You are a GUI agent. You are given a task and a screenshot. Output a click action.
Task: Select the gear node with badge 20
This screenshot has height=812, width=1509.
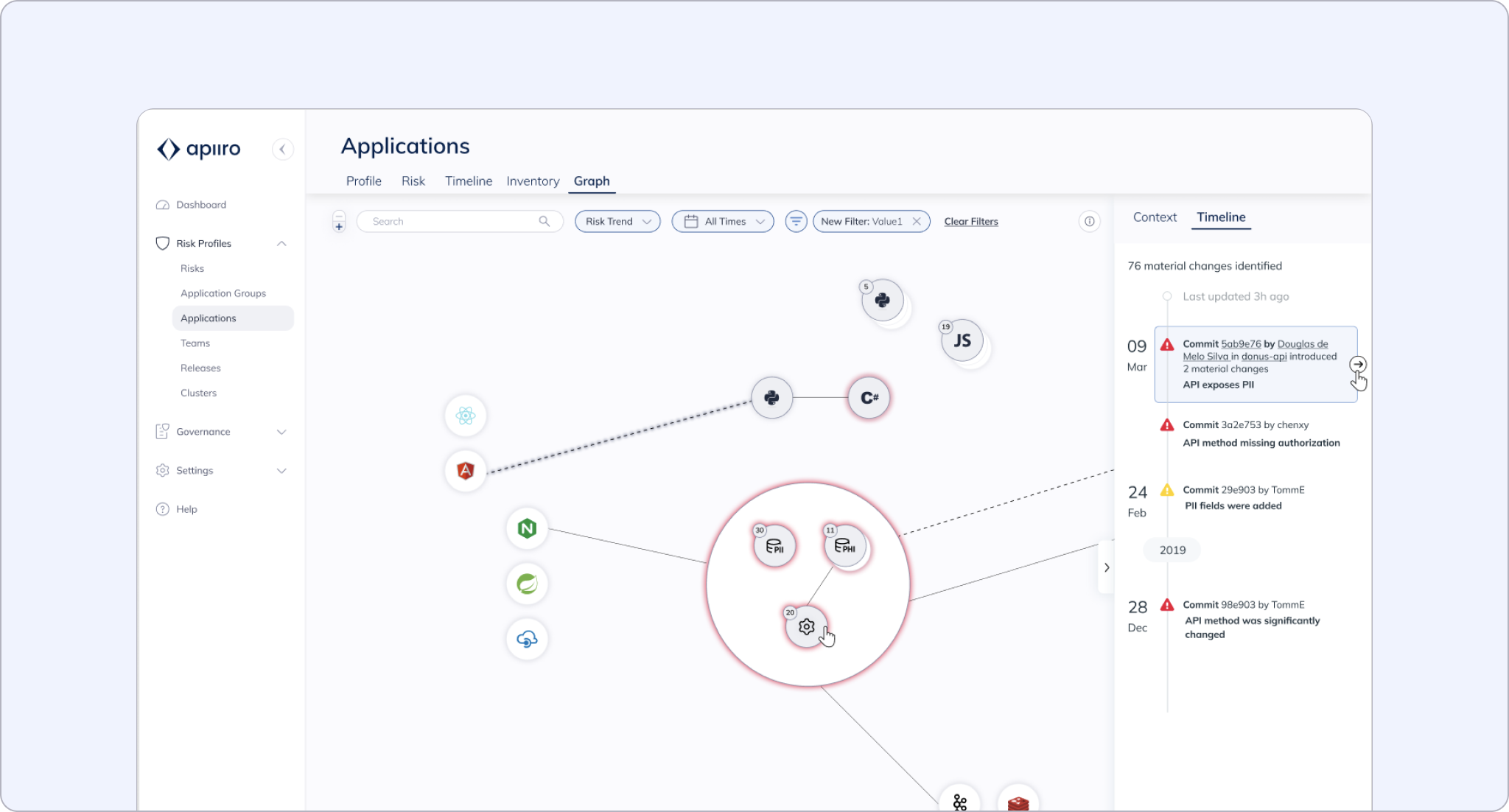(x=807, y=627)
